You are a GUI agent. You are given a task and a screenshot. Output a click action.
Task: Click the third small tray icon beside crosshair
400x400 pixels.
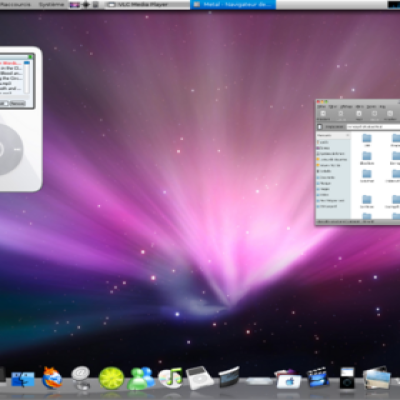[x=95, y=5]
